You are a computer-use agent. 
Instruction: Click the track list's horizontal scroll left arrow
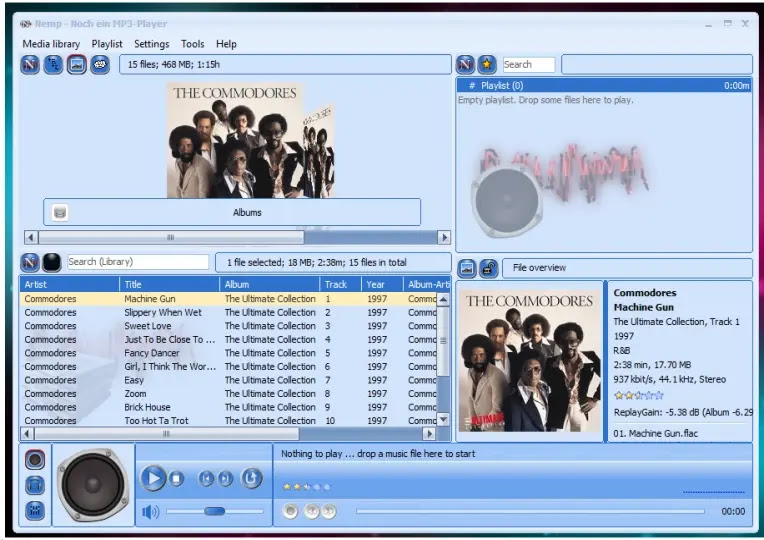point(27,433)
